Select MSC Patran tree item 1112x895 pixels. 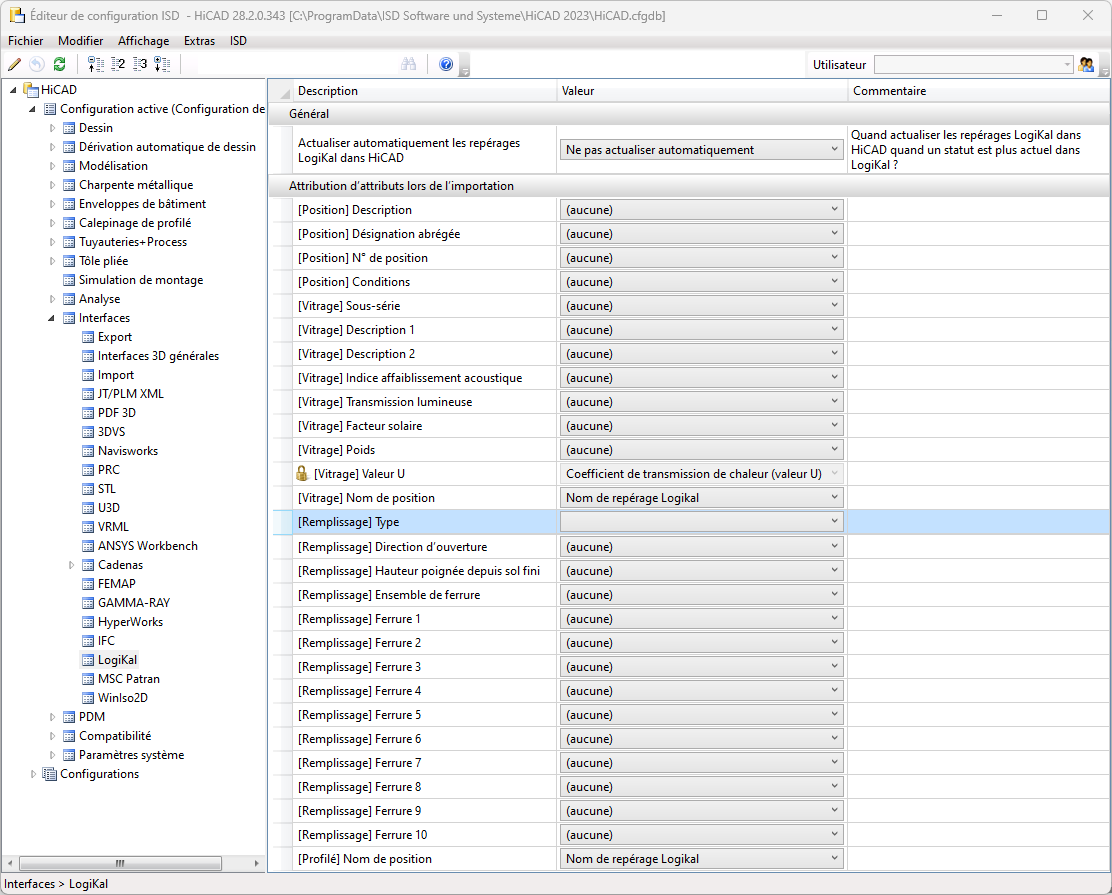(x=128, y=679)
